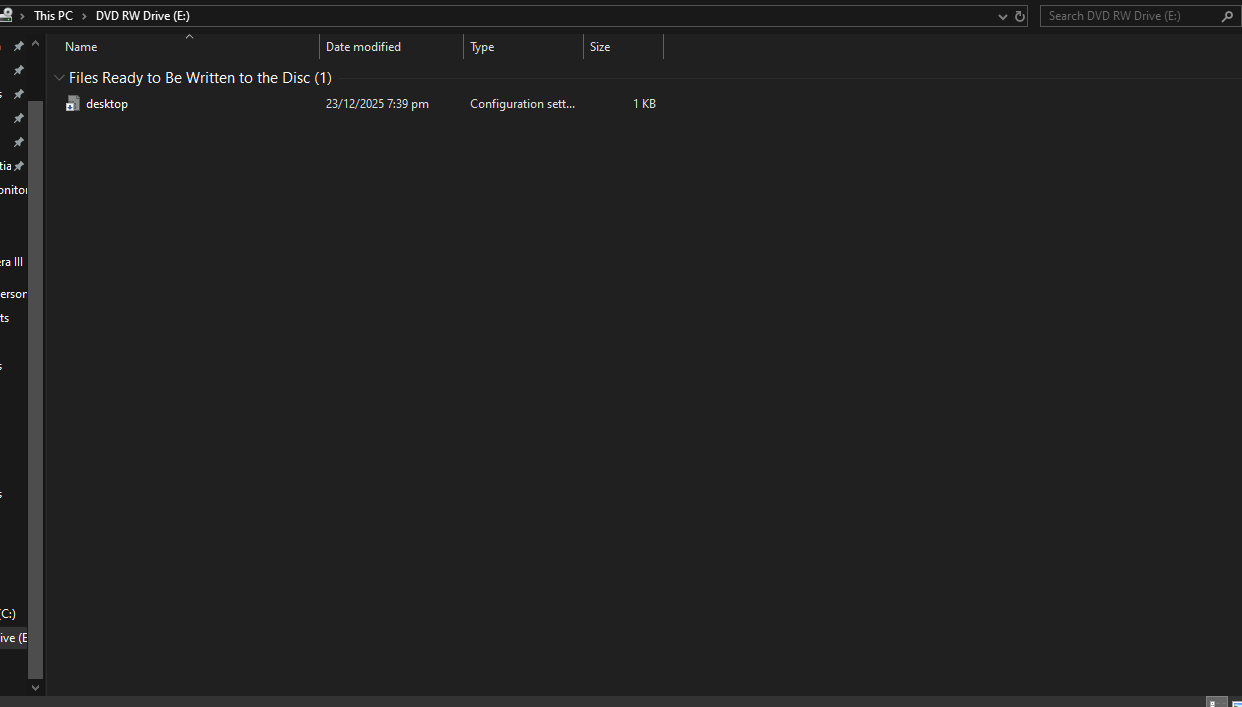Open the address bar history dropdown

(x=1003, y=16)
